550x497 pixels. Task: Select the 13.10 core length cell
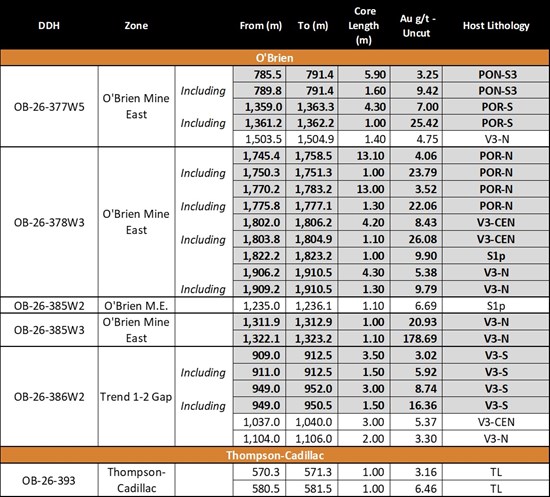coord(364,155)
